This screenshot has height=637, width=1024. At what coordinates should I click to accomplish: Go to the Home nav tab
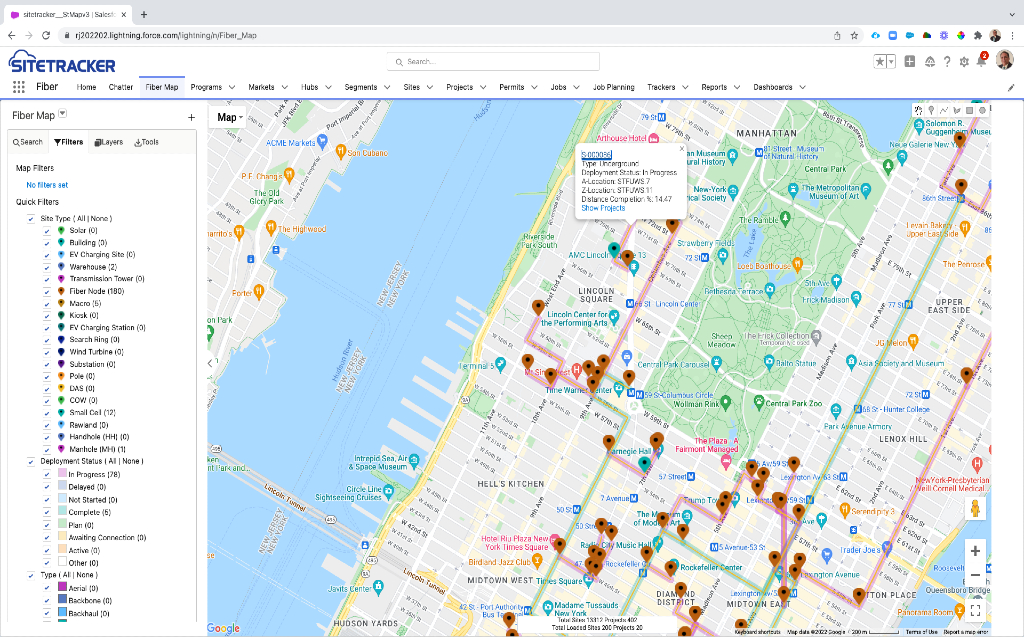click(x=86, y=88)
